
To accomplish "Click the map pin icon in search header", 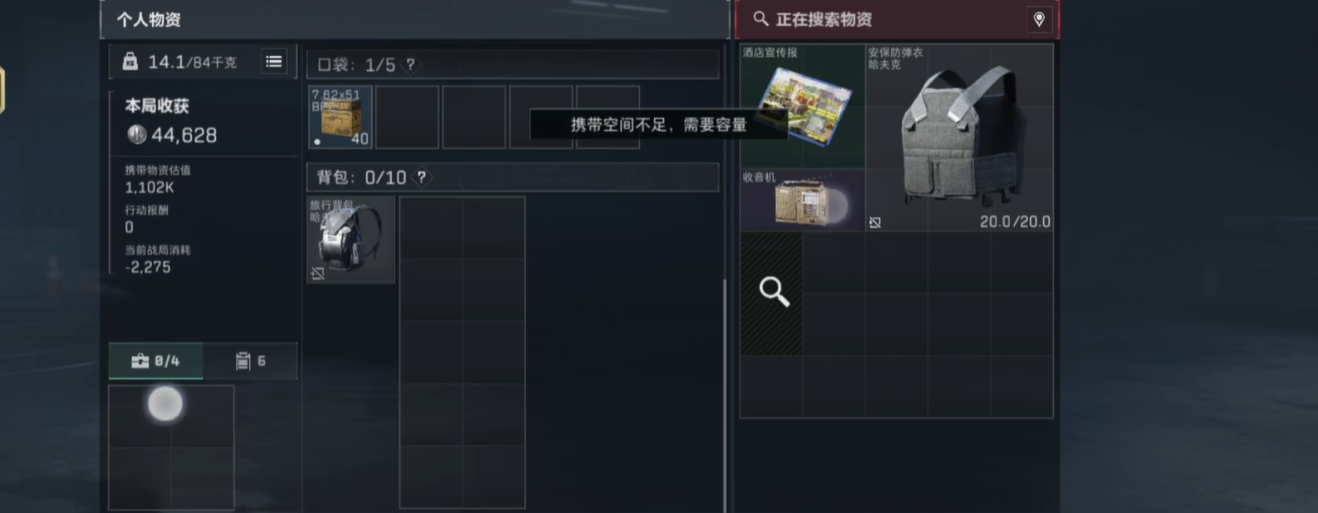I will click(1038, 19).
